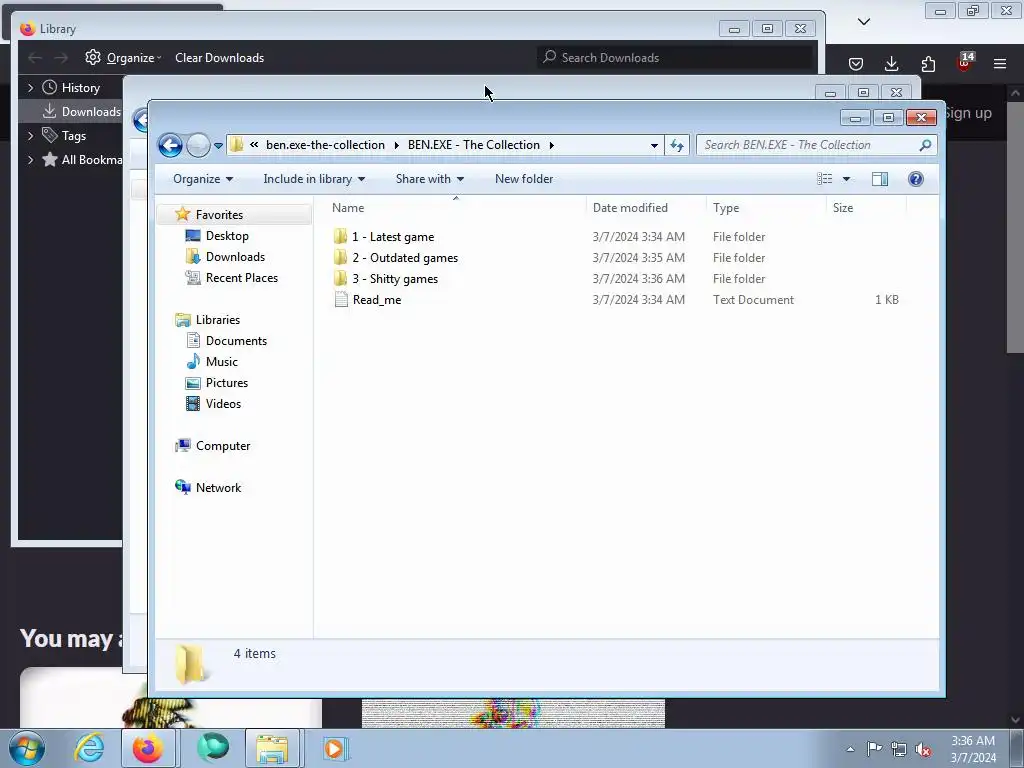Open the Explorer Organize menu
Screen dimensions: 1024x768
click(x=202, y=179)
